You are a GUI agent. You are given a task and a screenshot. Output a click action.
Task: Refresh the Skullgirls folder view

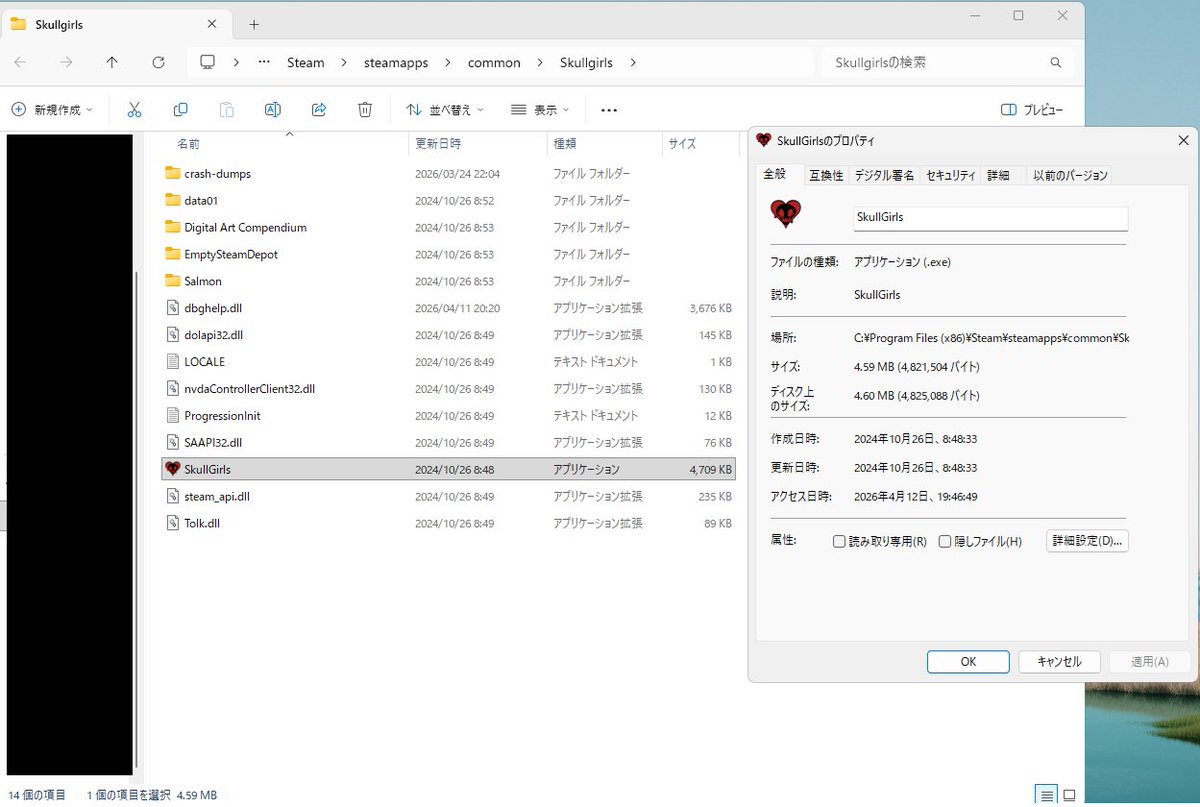click(x=158, y=62)
